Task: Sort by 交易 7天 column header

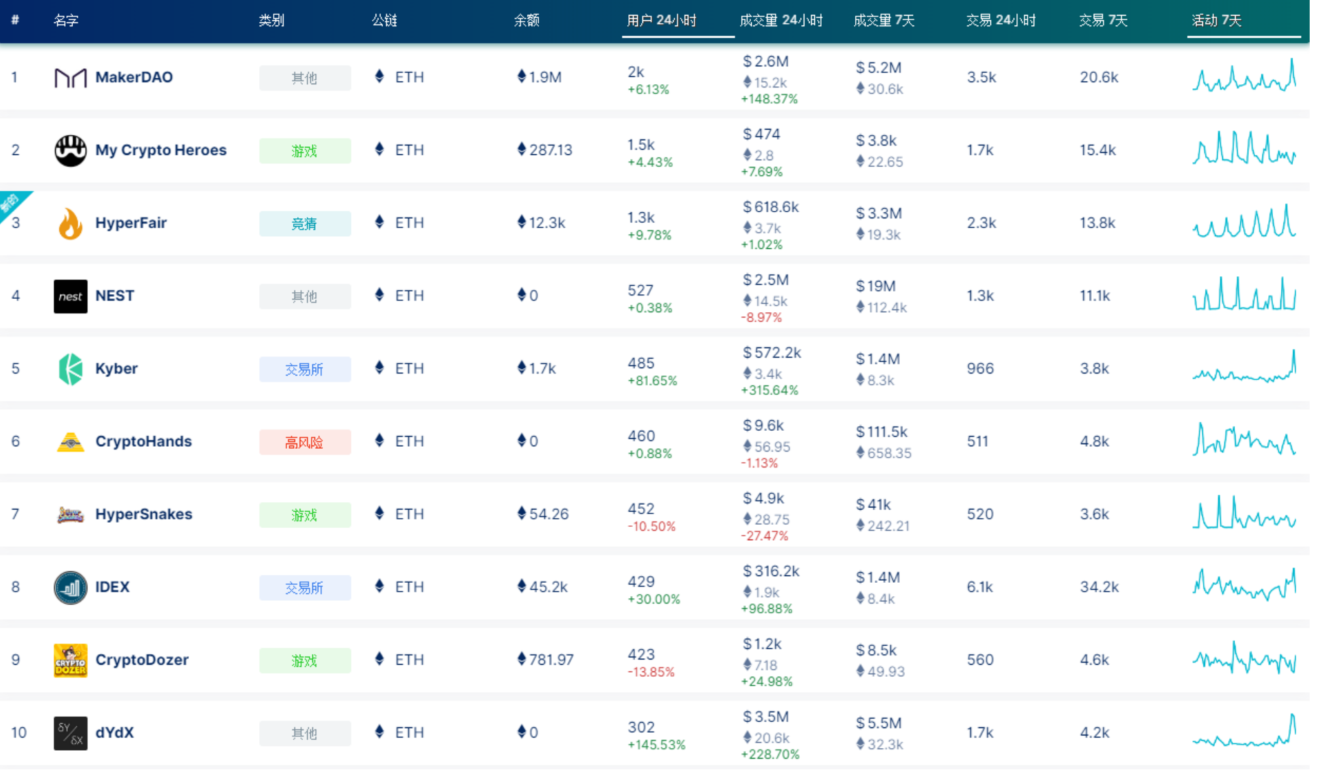Action: click(x=1103, y=20)
